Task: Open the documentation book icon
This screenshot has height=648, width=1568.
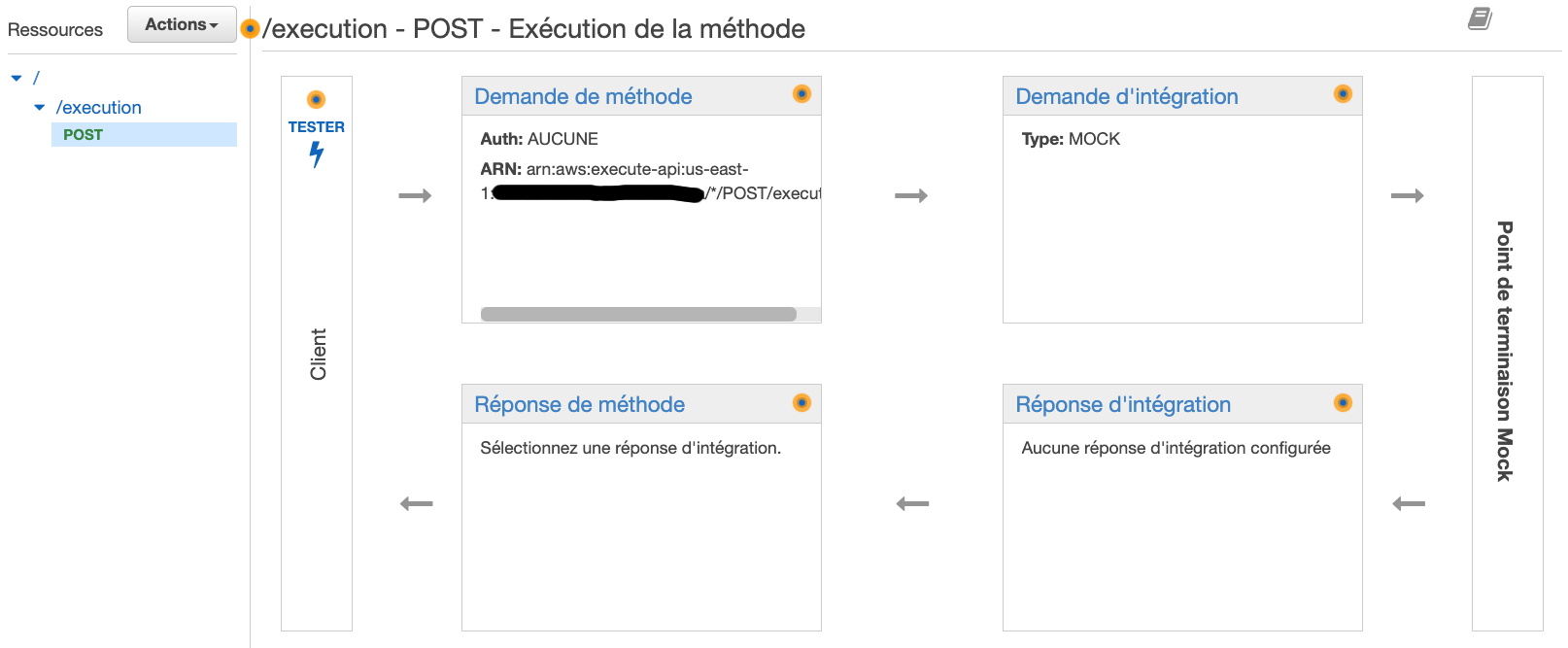Action: (x=1480, y=18)
